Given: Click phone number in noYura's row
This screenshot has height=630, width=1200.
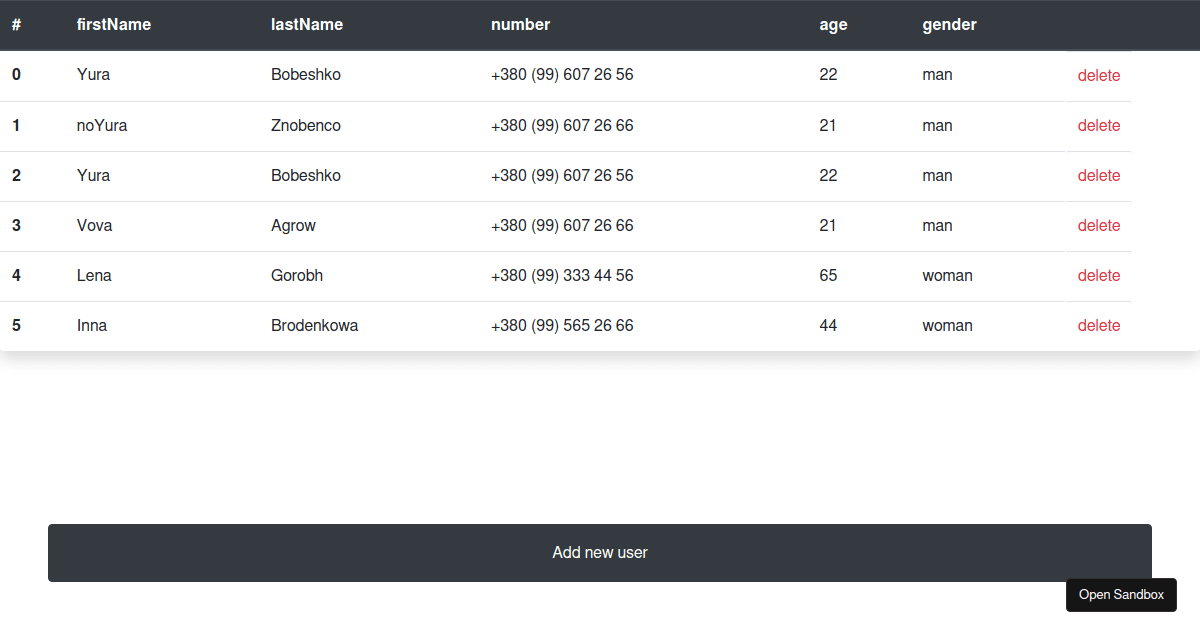Looking at the screenshot, I should pos(562,126).
